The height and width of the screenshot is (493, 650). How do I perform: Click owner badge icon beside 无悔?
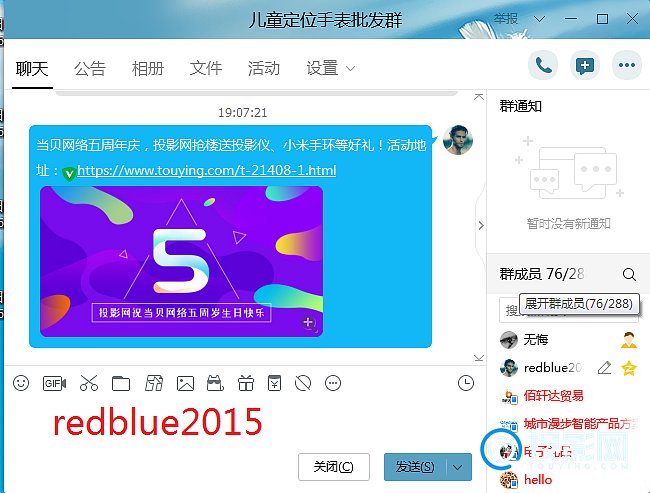pyautogui.click(x=629, y=340)
